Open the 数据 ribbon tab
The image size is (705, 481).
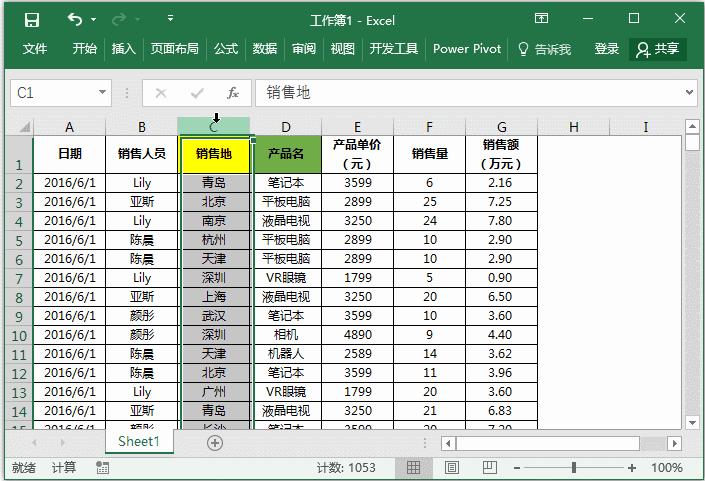[x=265, y=49]
